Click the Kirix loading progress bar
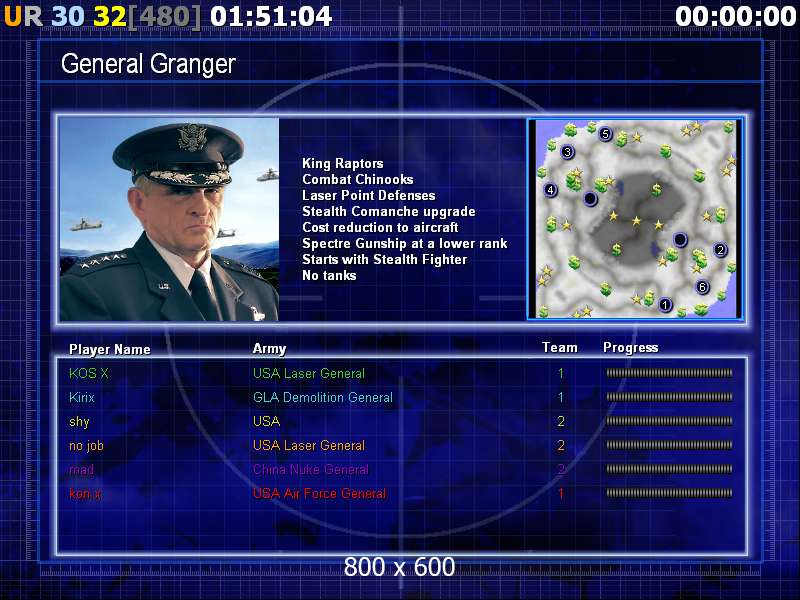The width and height of the screenshot is (800, 600). [669, 397]
